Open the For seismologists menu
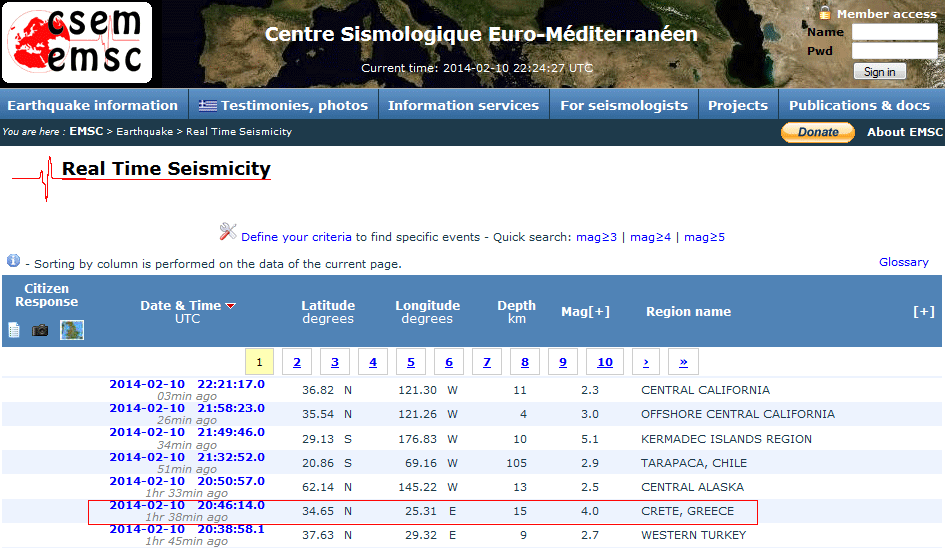 (623, 105)
